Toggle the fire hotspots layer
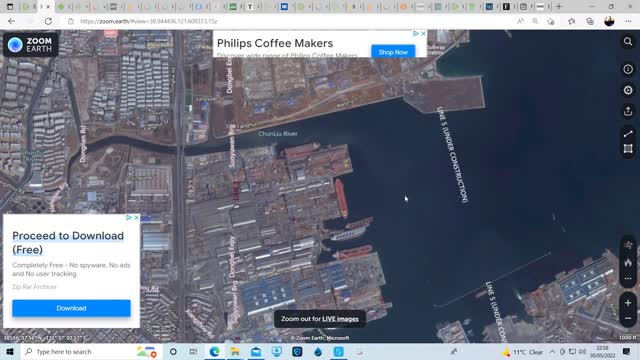 628,263
